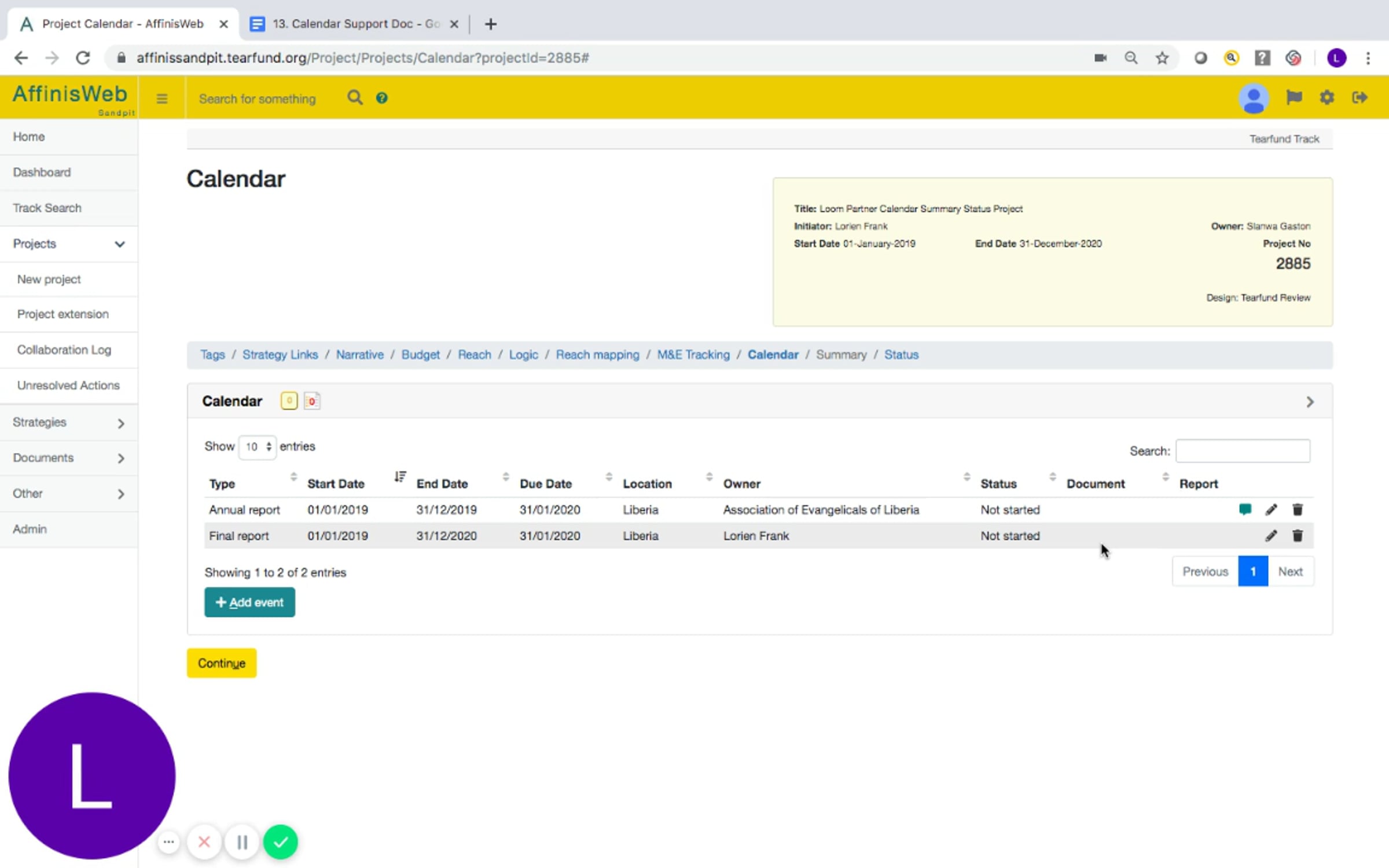
Task: Expand the Documents sidebar menu
Action: pos(69,458)
